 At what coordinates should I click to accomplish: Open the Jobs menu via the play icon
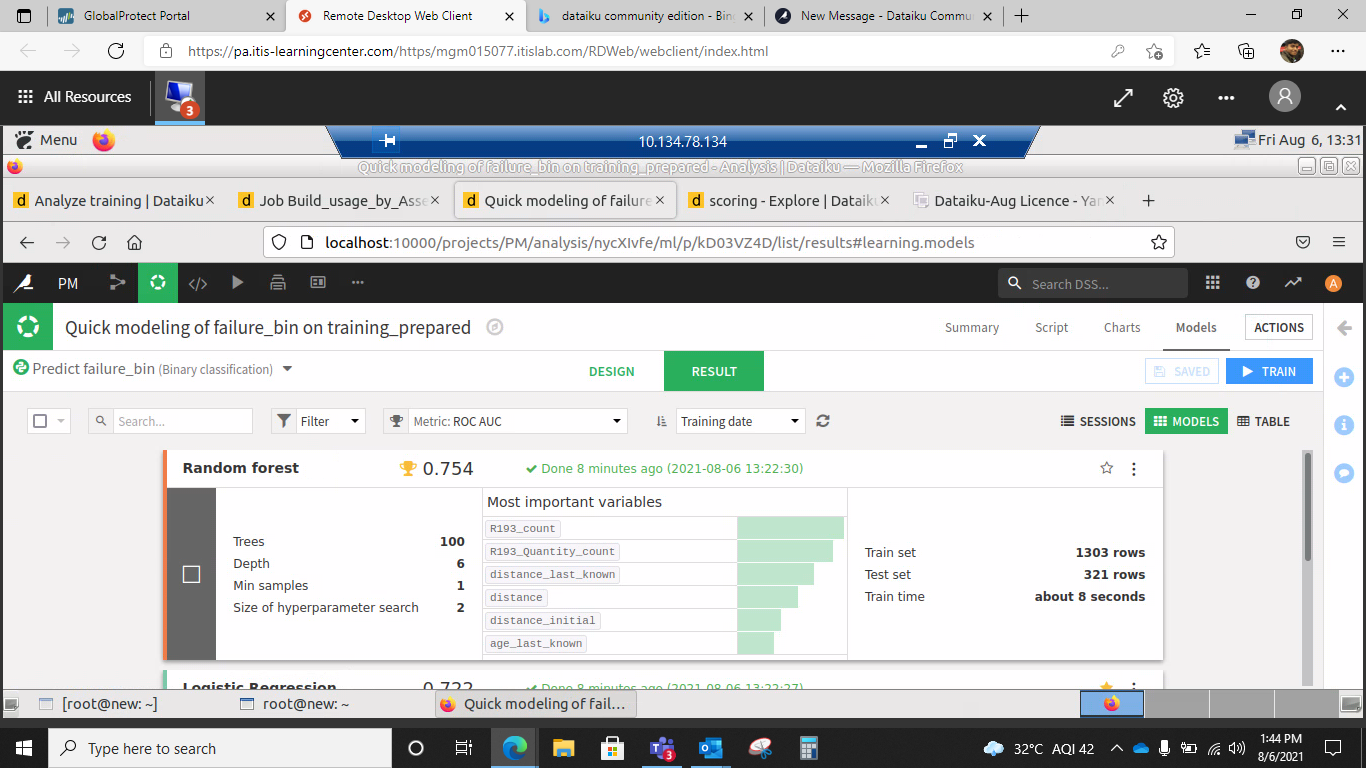237,283
